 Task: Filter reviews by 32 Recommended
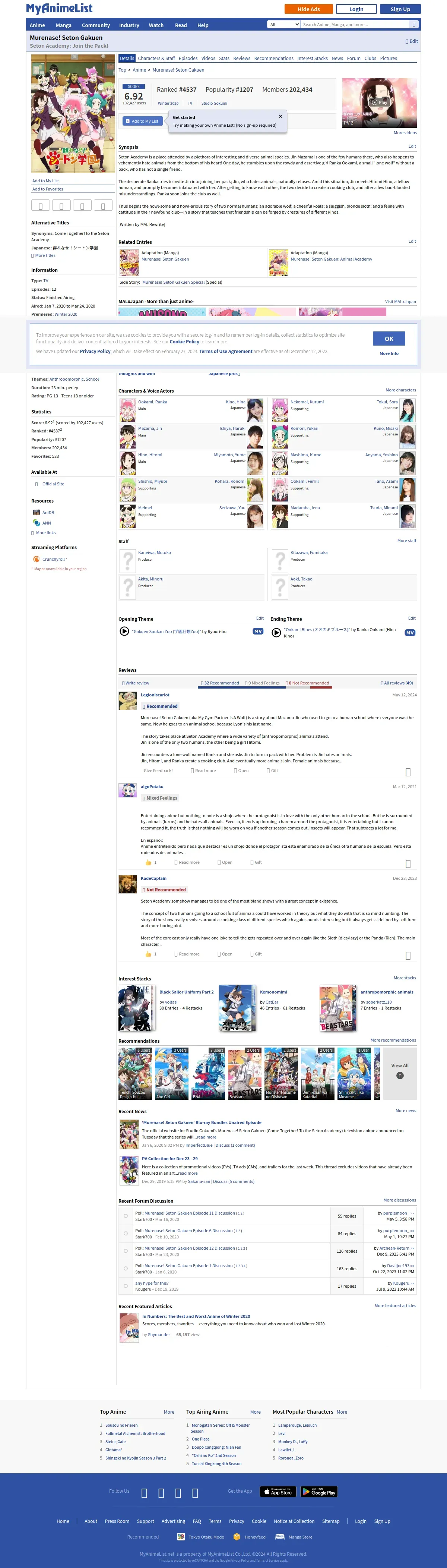[220, 683]
